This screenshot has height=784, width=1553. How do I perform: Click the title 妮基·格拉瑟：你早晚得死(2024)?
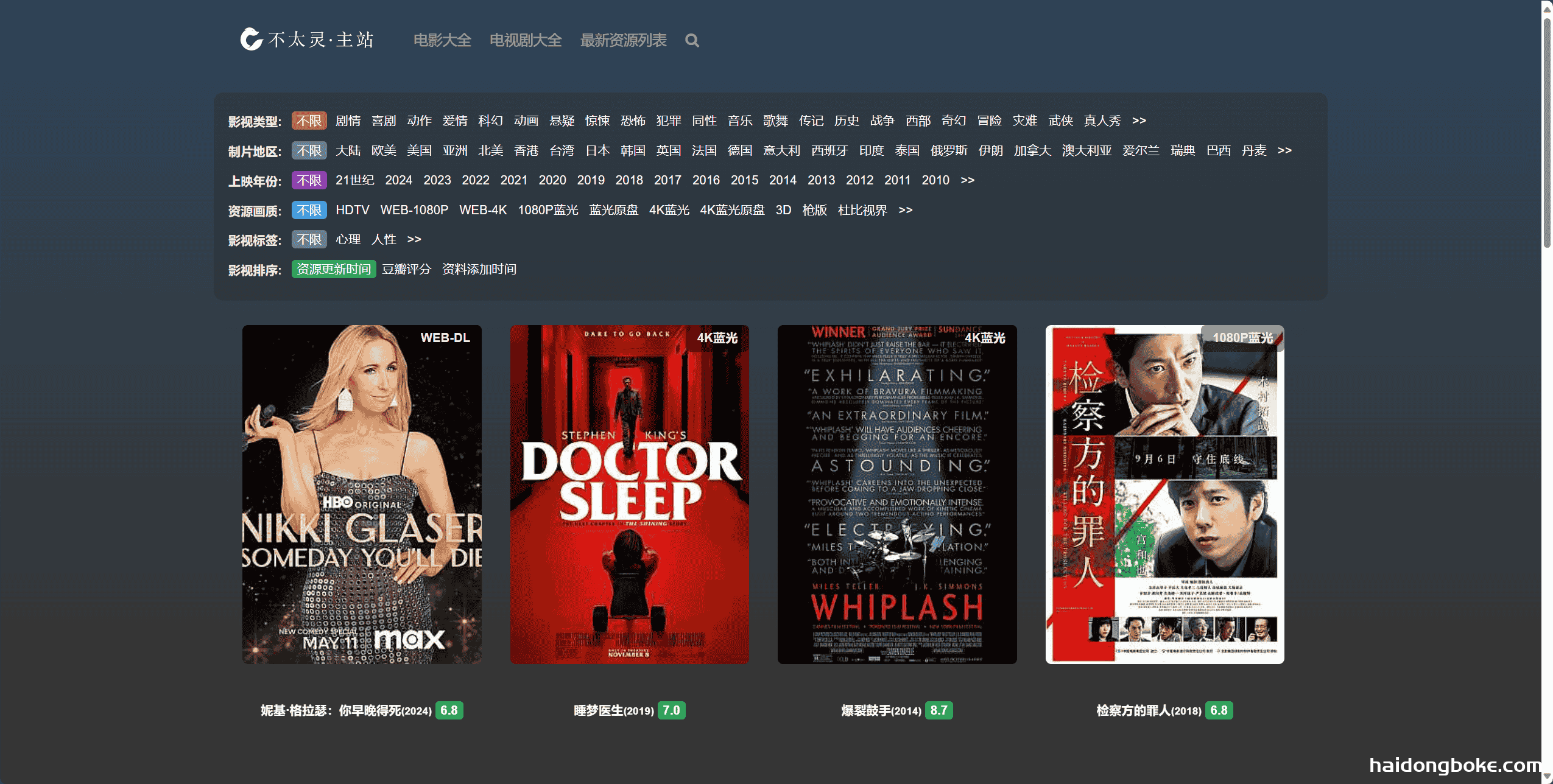click(346, 710)
